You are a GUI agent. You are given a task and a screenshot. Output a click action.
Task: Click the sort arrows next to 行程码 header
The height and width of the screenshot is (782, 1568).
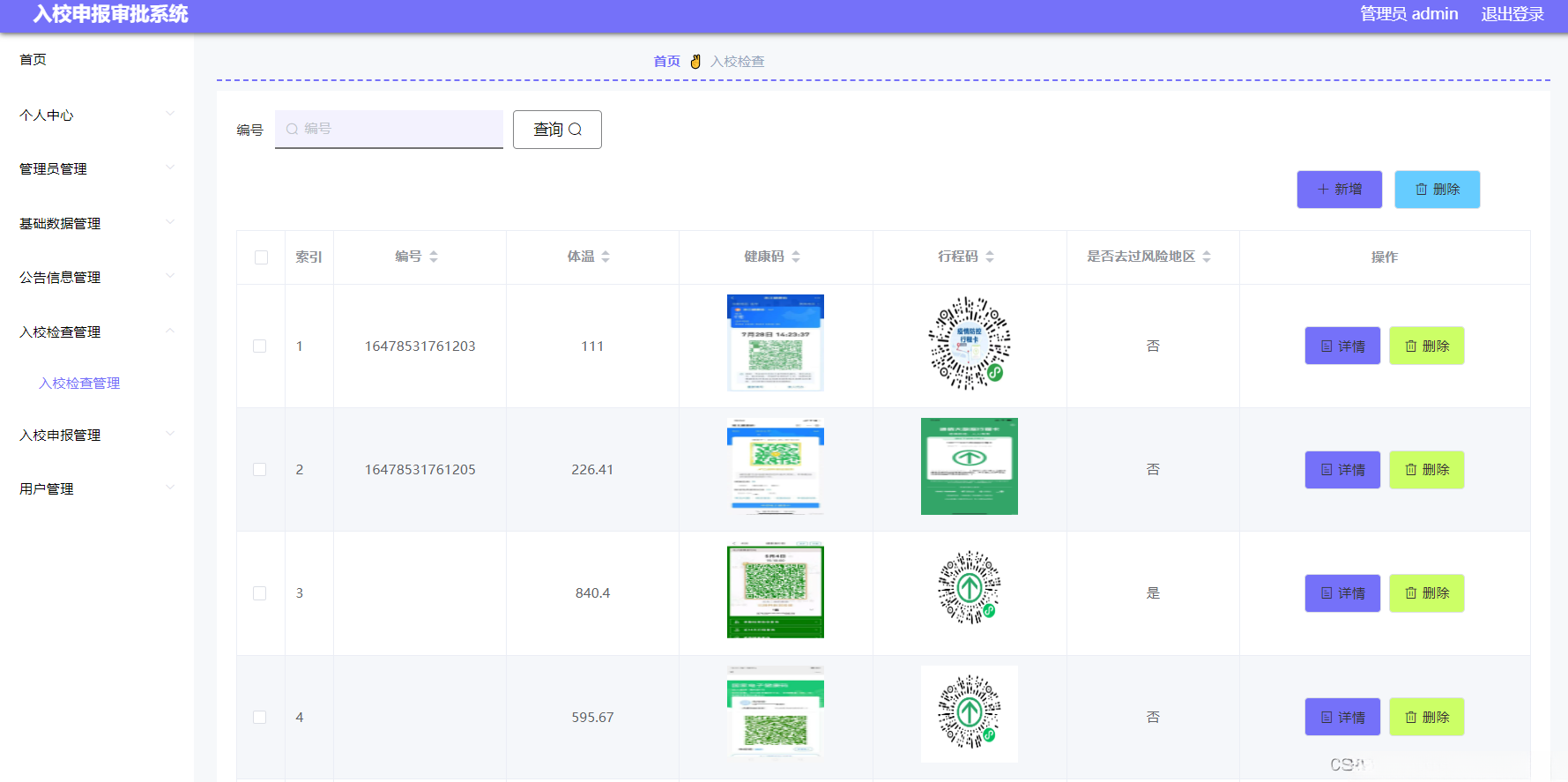point(990,257)
